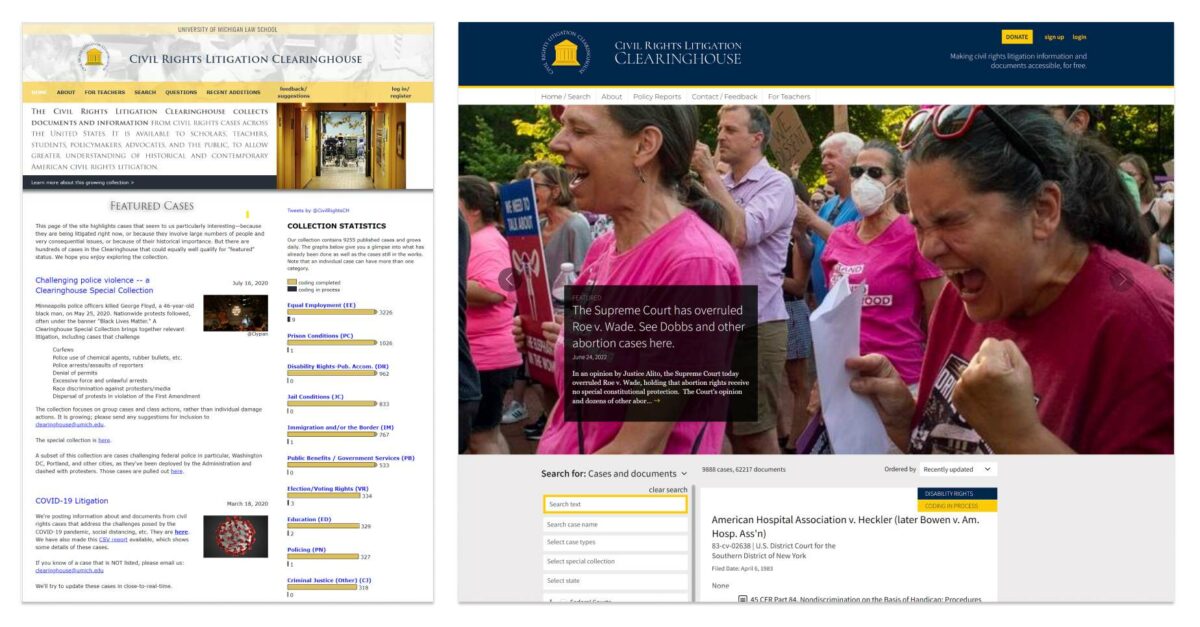The image size is (1200, 627).
Task: Open the document icon beside 45 CFR Part 84
Action: (x=742, y=599)
